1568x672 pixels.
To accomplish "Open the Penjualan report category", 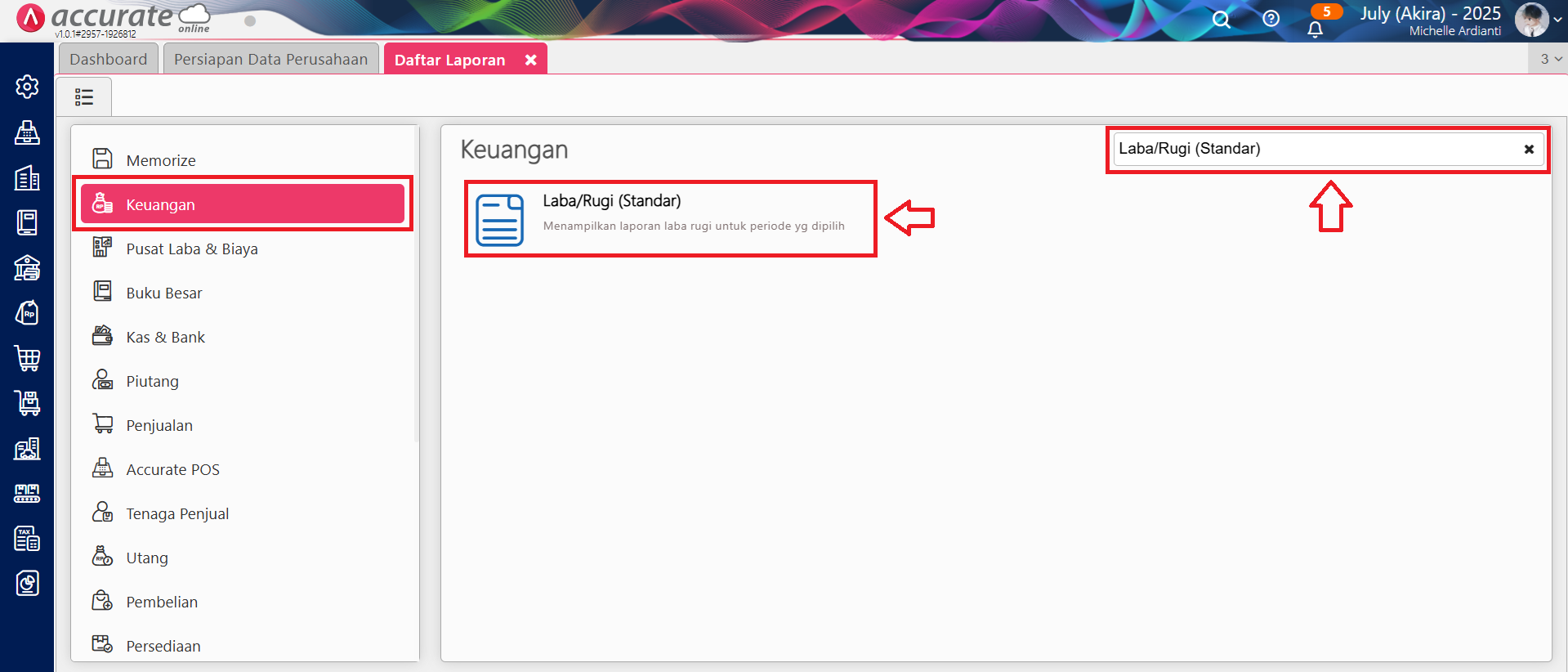I will coord(243,425).
